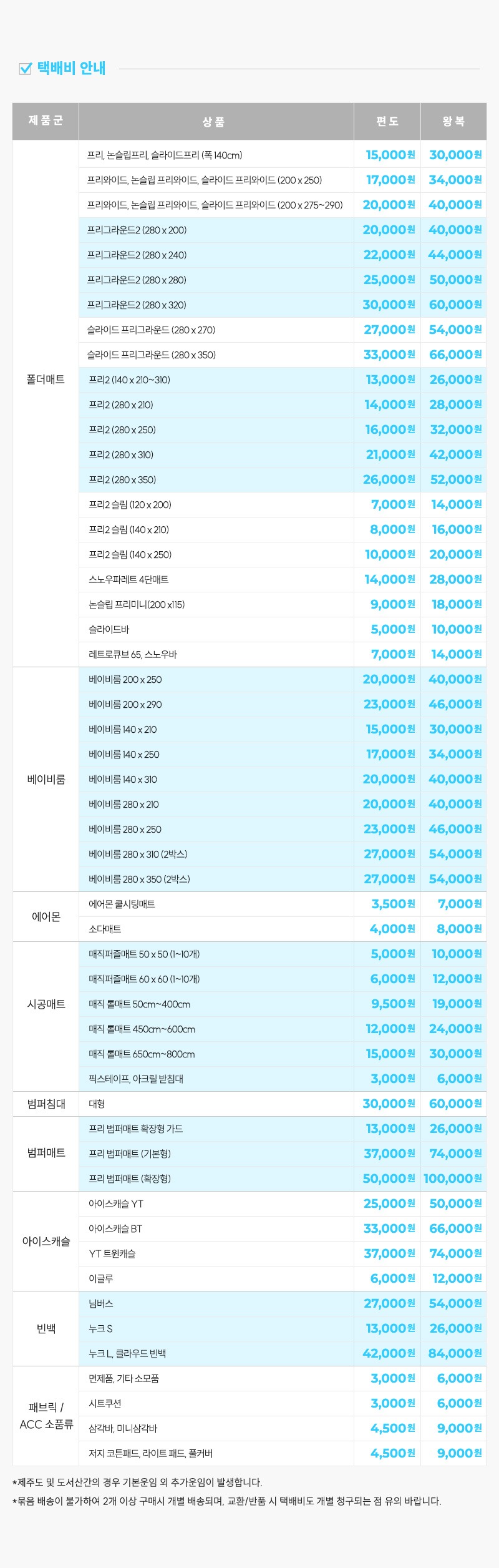
Task: Click the 편도 column header
Action: coord(387,122)
